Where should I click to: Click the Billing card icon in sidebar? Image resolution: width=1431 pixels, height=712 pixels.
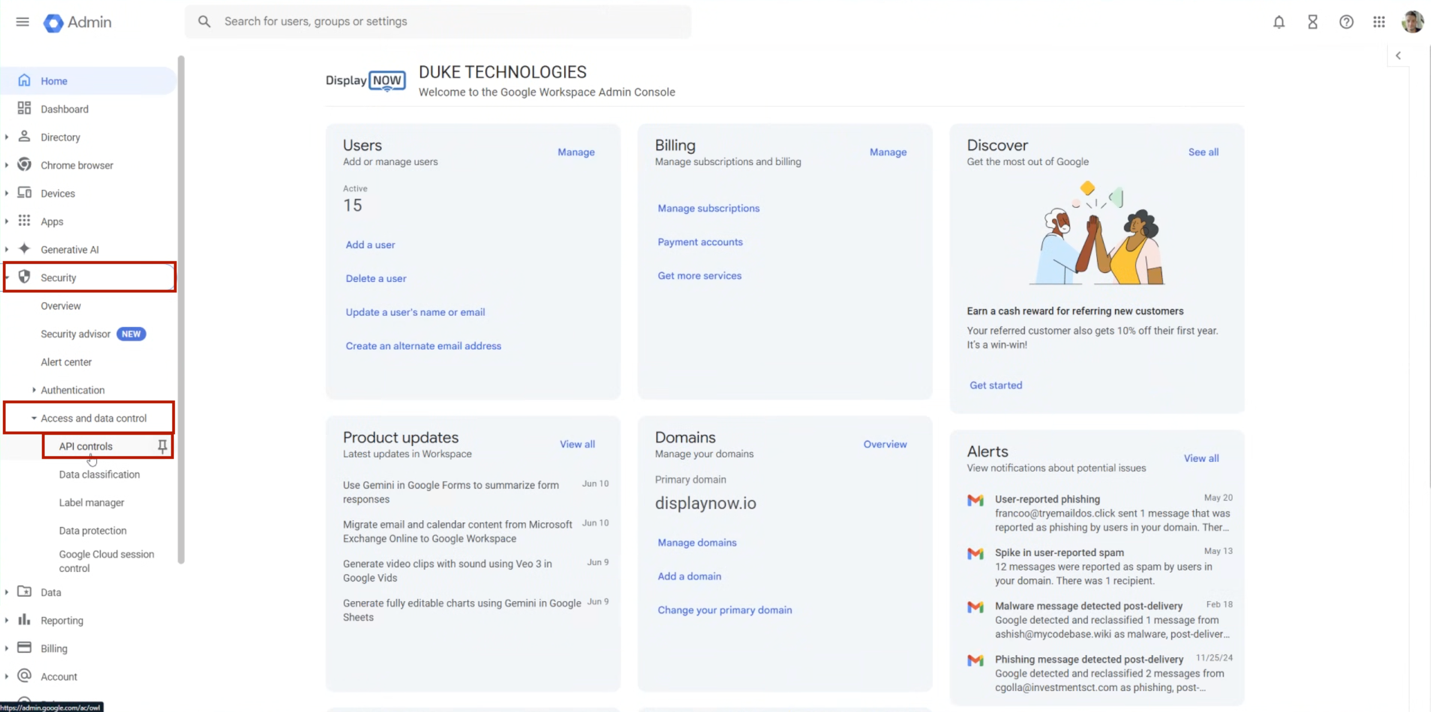point(24,647)
